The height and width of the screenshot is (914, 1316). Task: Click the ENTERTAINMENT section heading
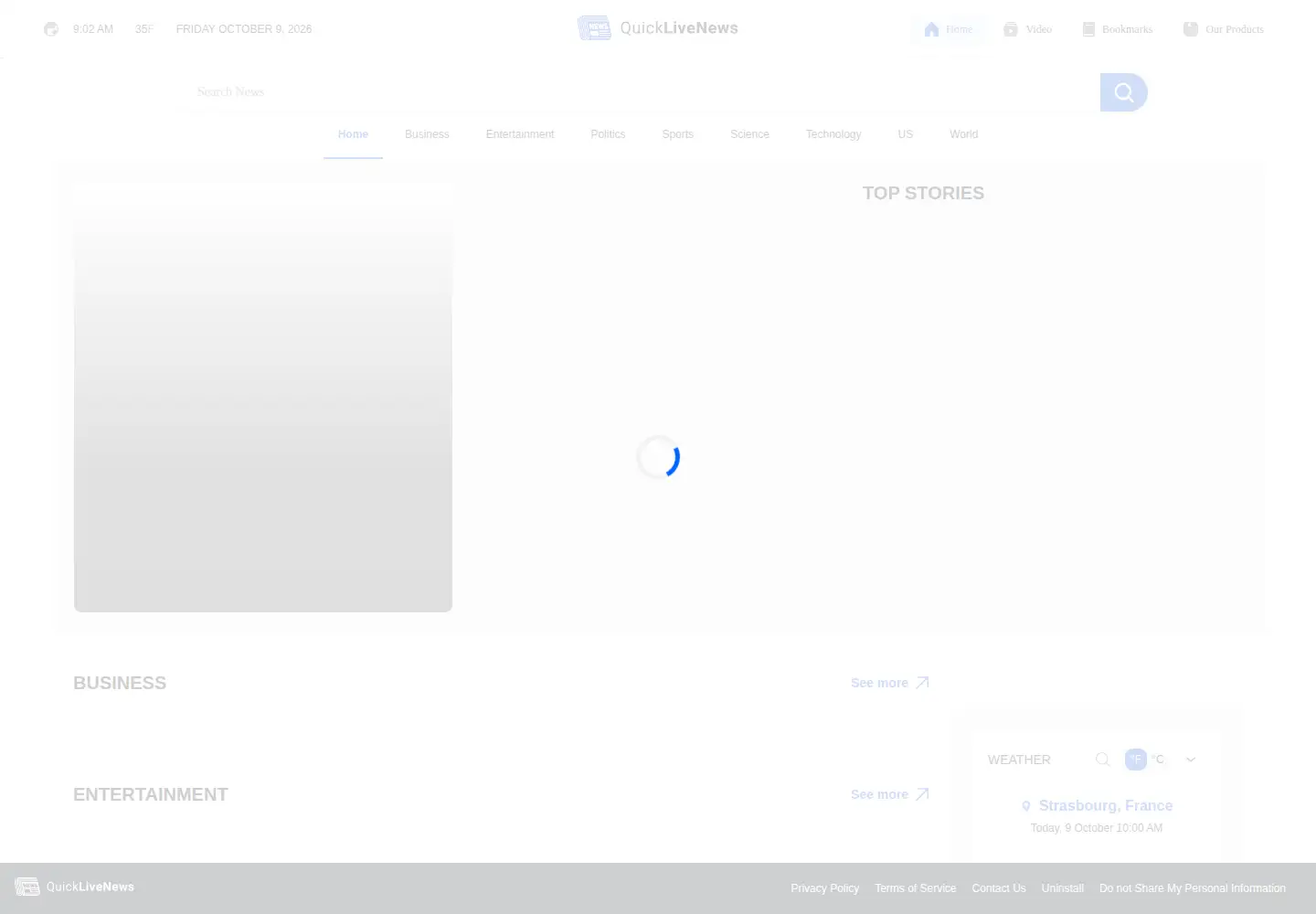coord(151,794)
